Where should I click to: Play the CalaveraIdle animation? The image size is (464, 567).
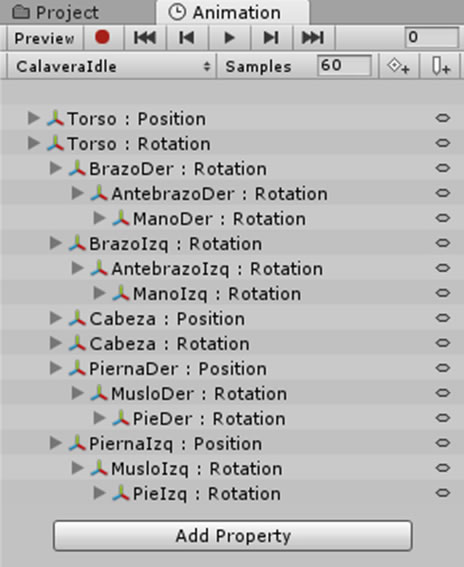[229, 37]
